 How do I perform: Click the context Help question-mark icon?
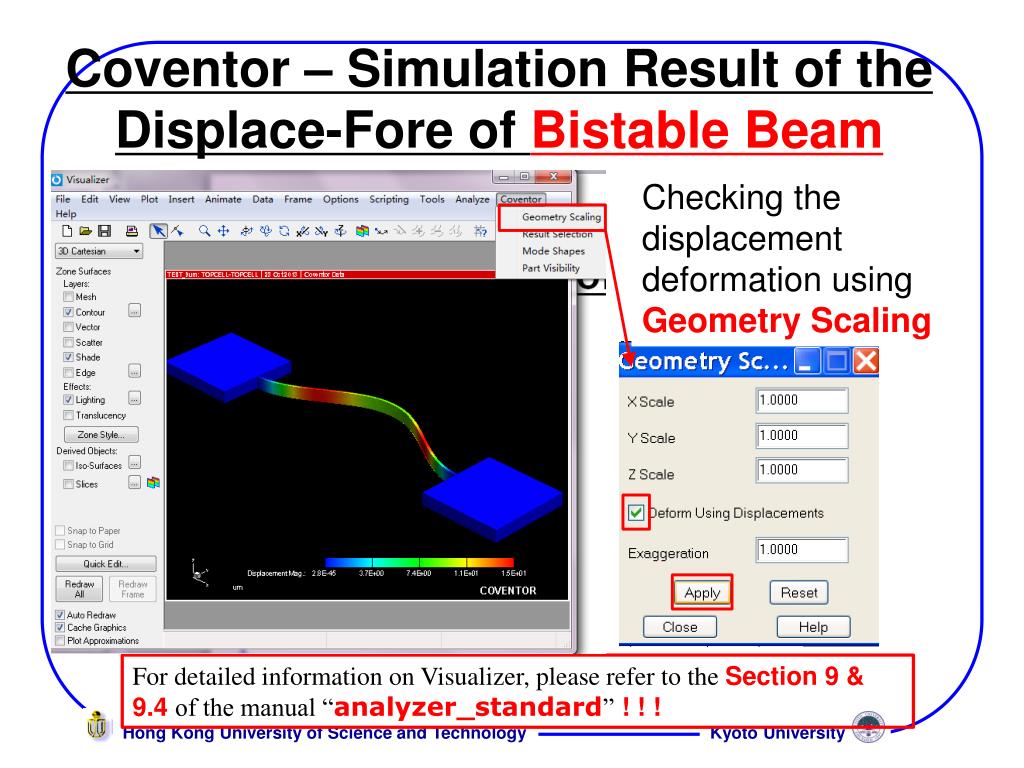[x=481, y=231]
